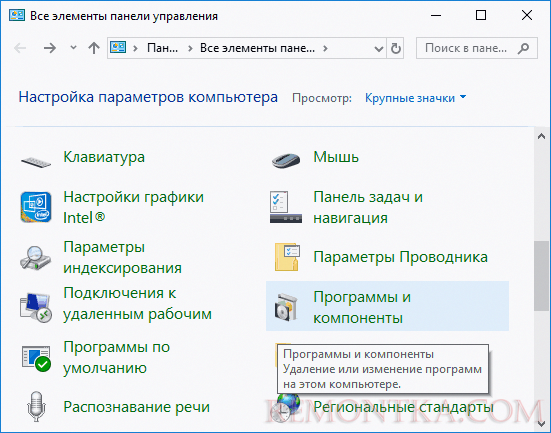Open the Mouse (Мышь) icon

(x=286, y=160)
